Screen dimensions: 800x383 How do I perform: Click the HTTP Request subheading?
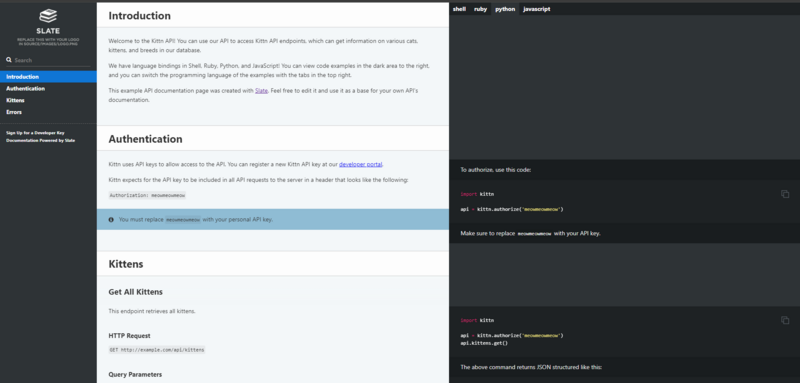pyautogui.click(x=129, y=336)
